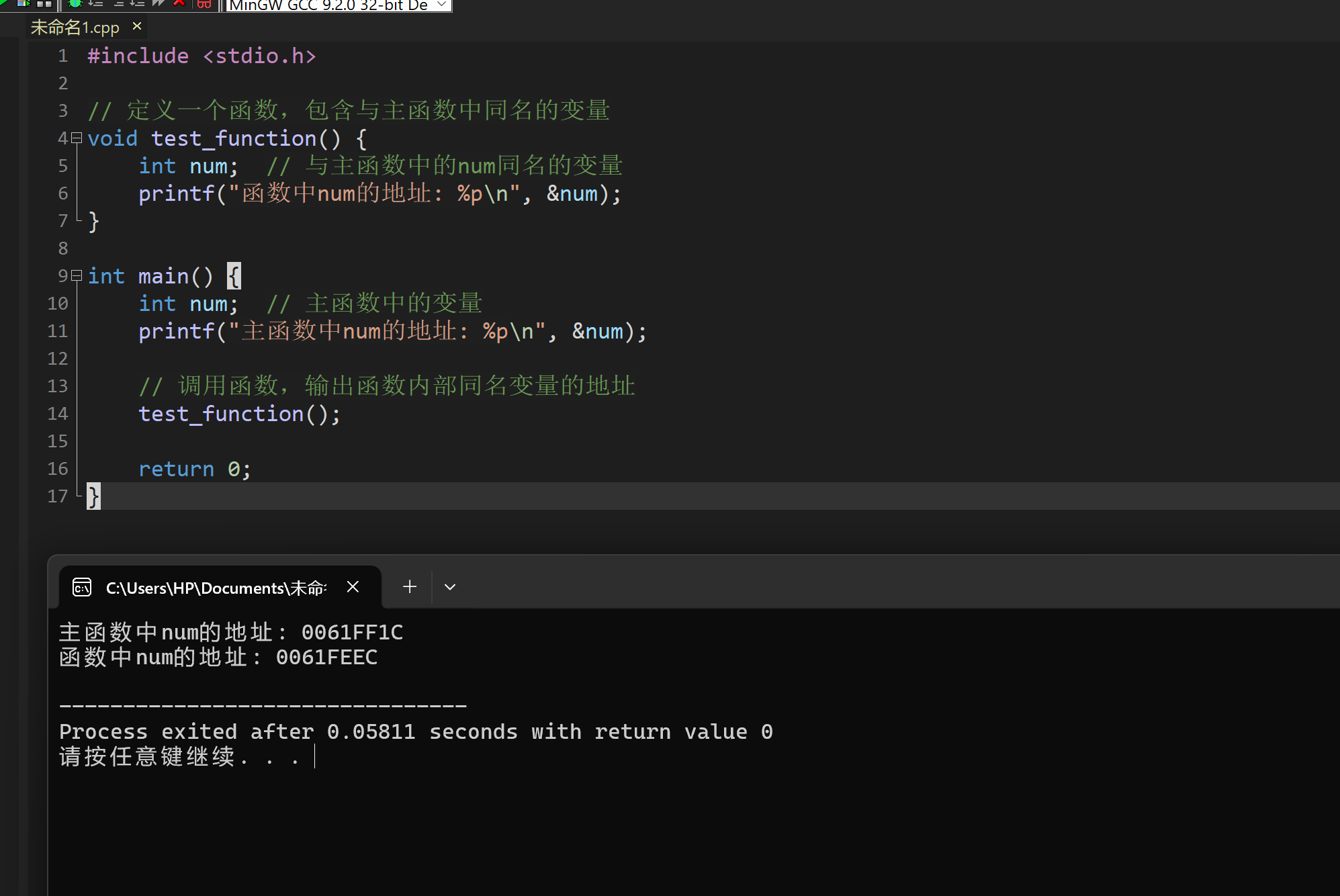
Task: Open a new terminal tab with plus button
Action: pyautogui.click(x=410, y=587)
